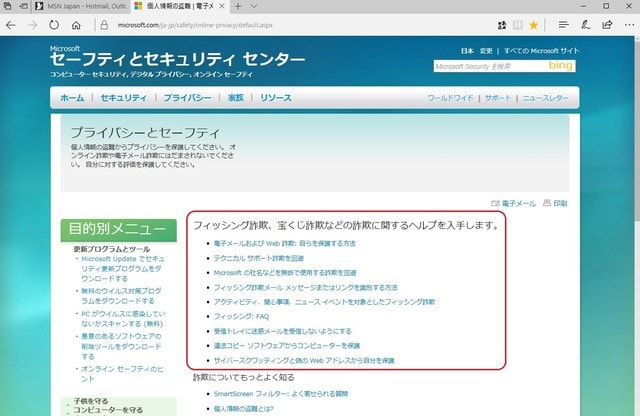This screenshot has width=640, height=416.
Task: Open テクニカル サポート詐欺を回避 link
Action: [259, 258]
